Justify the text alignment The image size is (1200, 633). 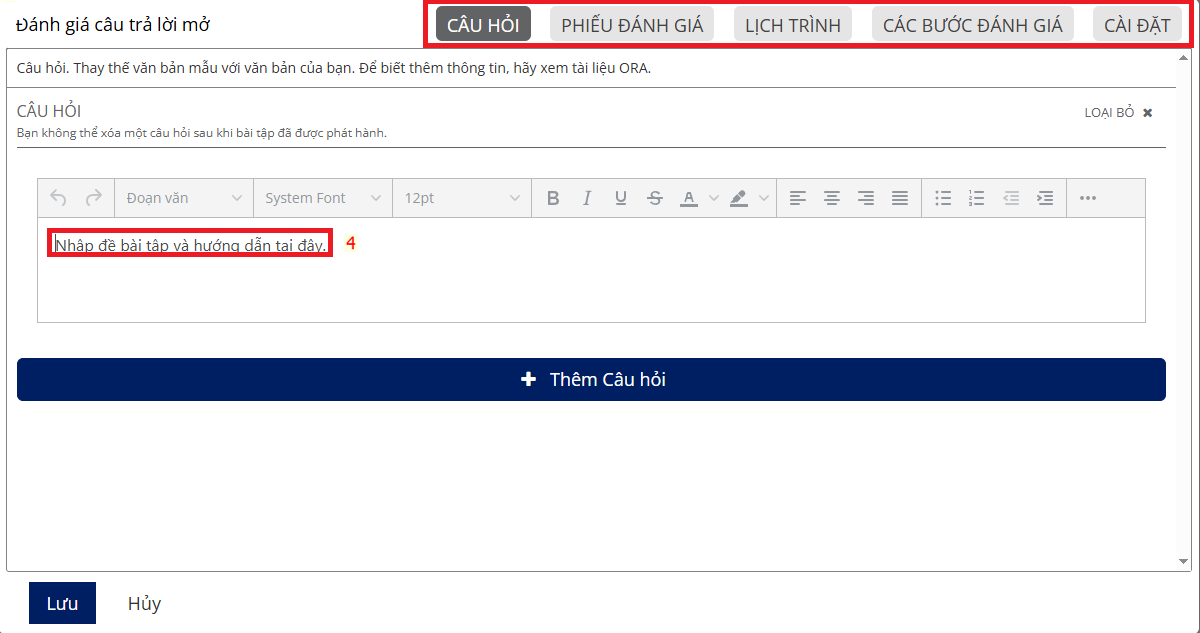(x=900, y=198)
